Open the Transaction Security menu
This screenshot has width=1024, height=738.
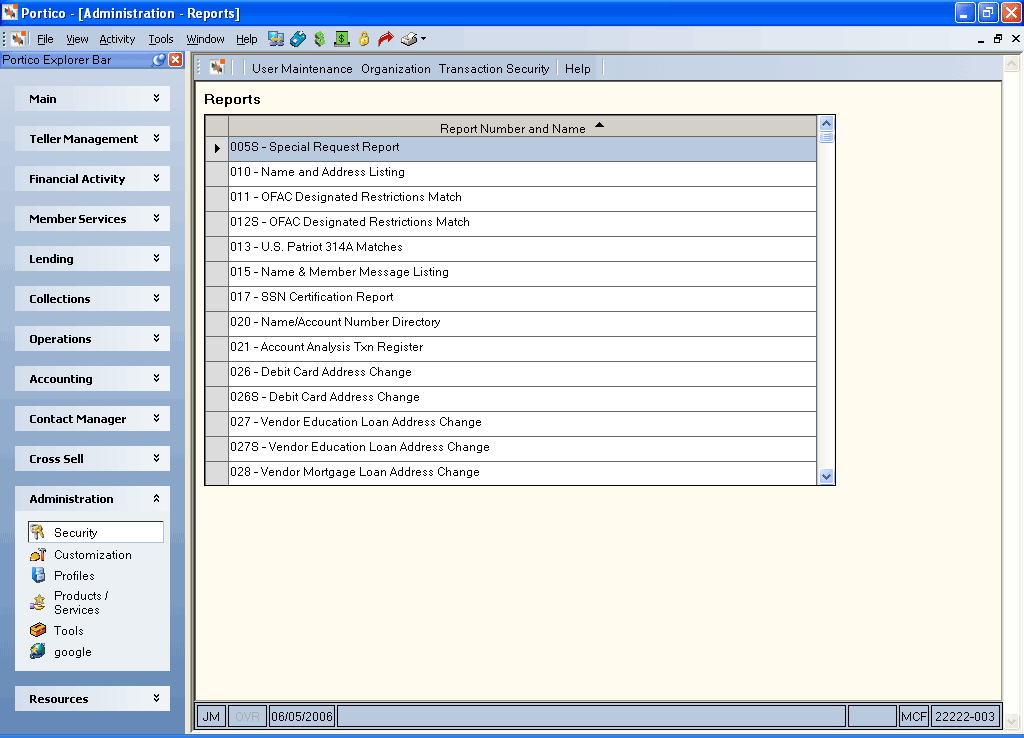[x=494, y=69]
